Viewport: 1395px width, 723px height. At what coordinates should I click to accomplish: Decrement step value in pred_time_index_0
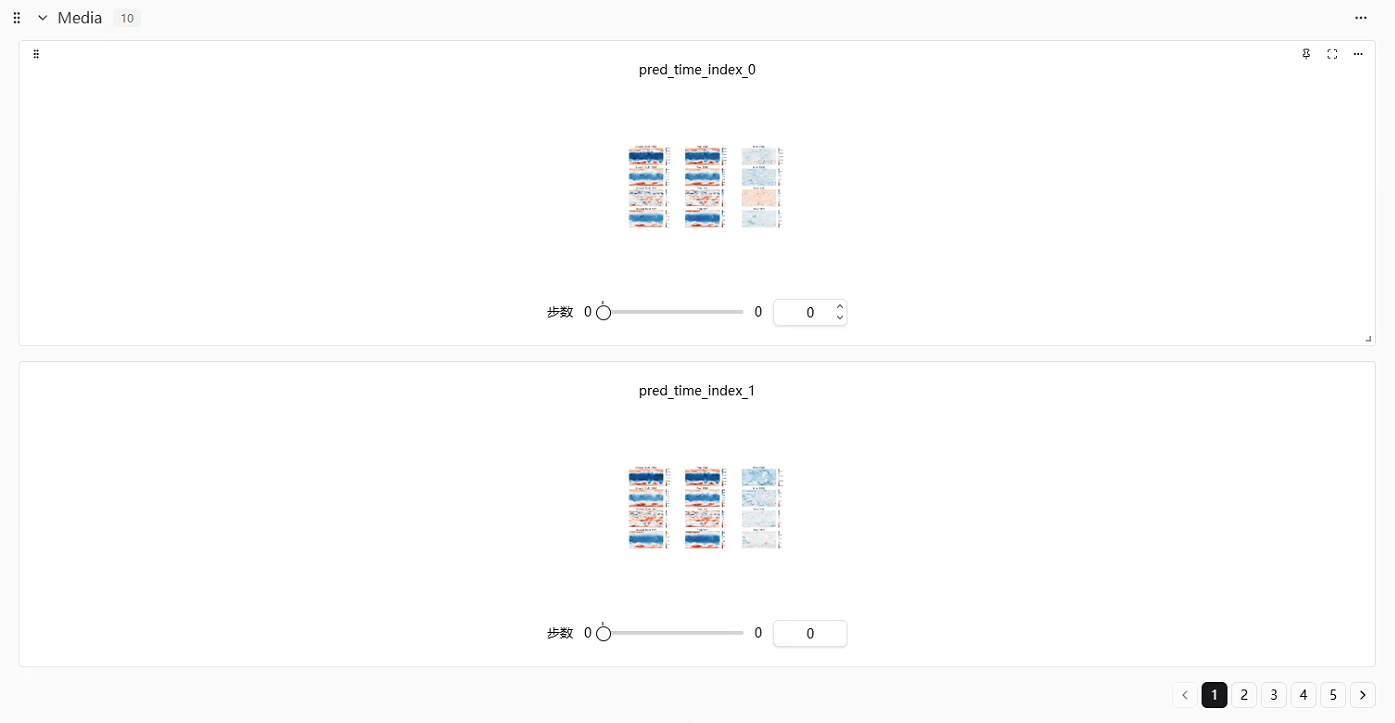click(840, 318)
